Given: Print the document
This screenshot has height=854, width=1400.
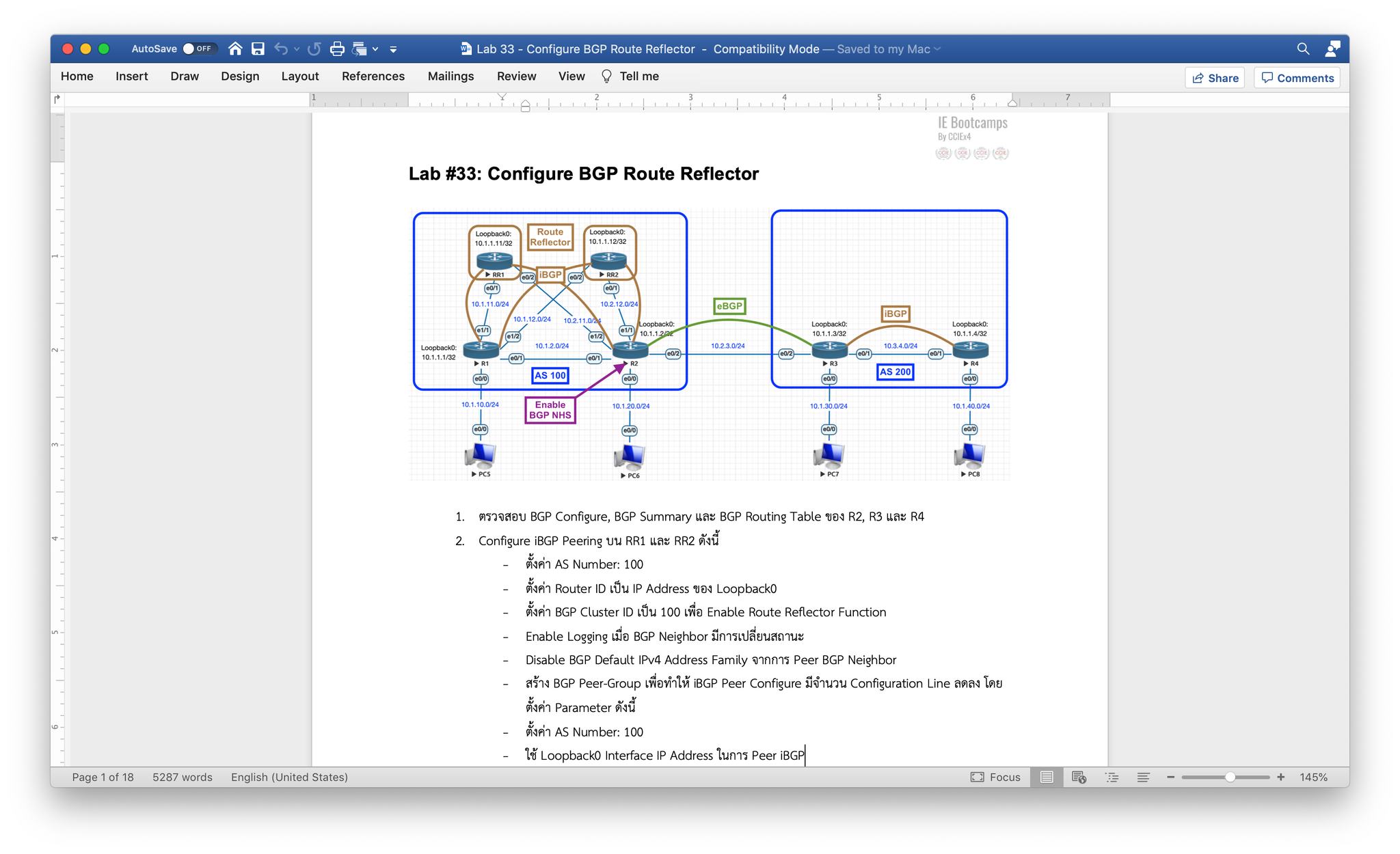Looking at the screenshot, I should pos(337,49).
